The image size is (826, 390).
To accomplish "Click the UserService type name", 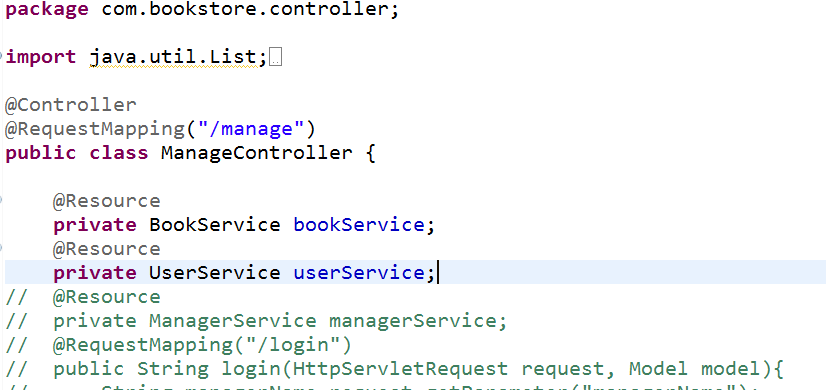I will coord(214,273).
